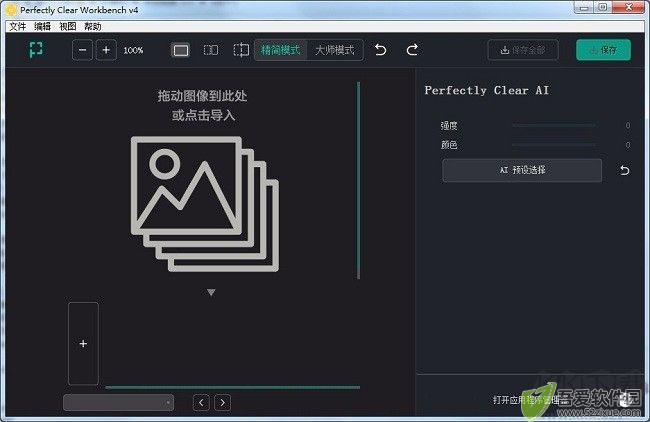Select the single image view icon
This screenshot has height=422, width=650.
[180, 50]
